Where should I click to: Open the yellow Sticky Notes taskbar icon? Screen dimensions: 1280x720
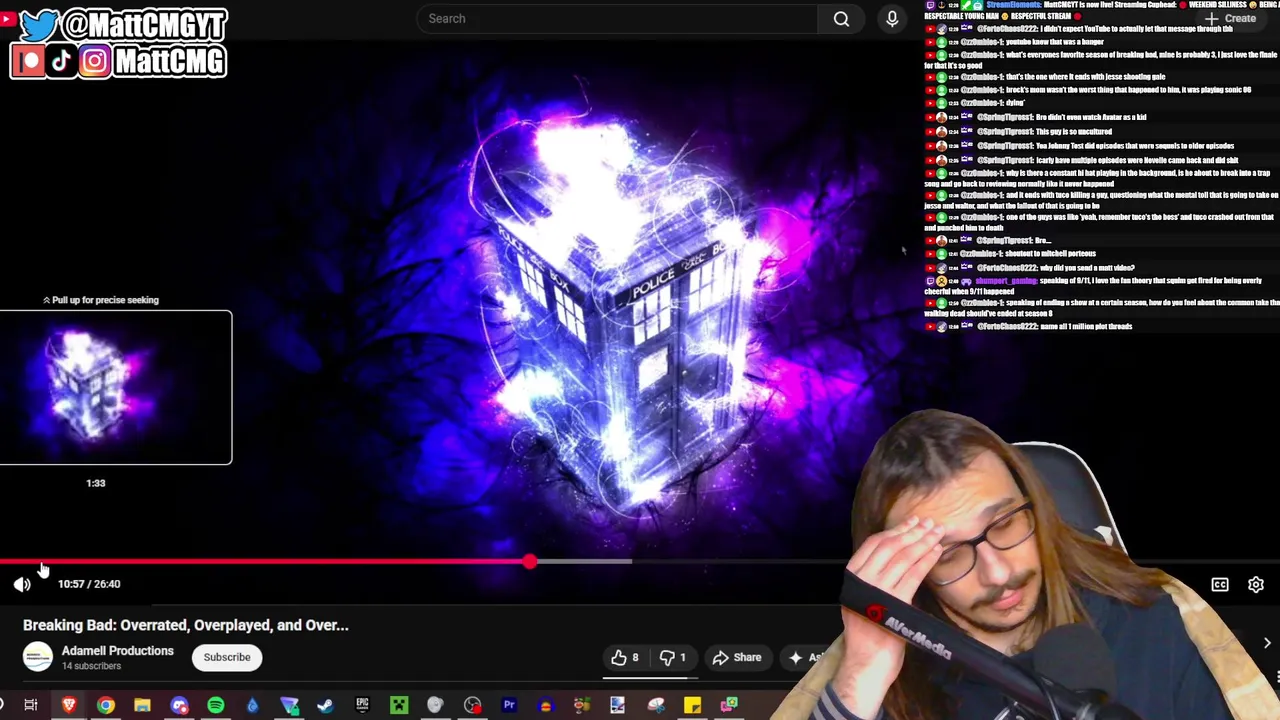pyautogui.click(x=692, y=706)
